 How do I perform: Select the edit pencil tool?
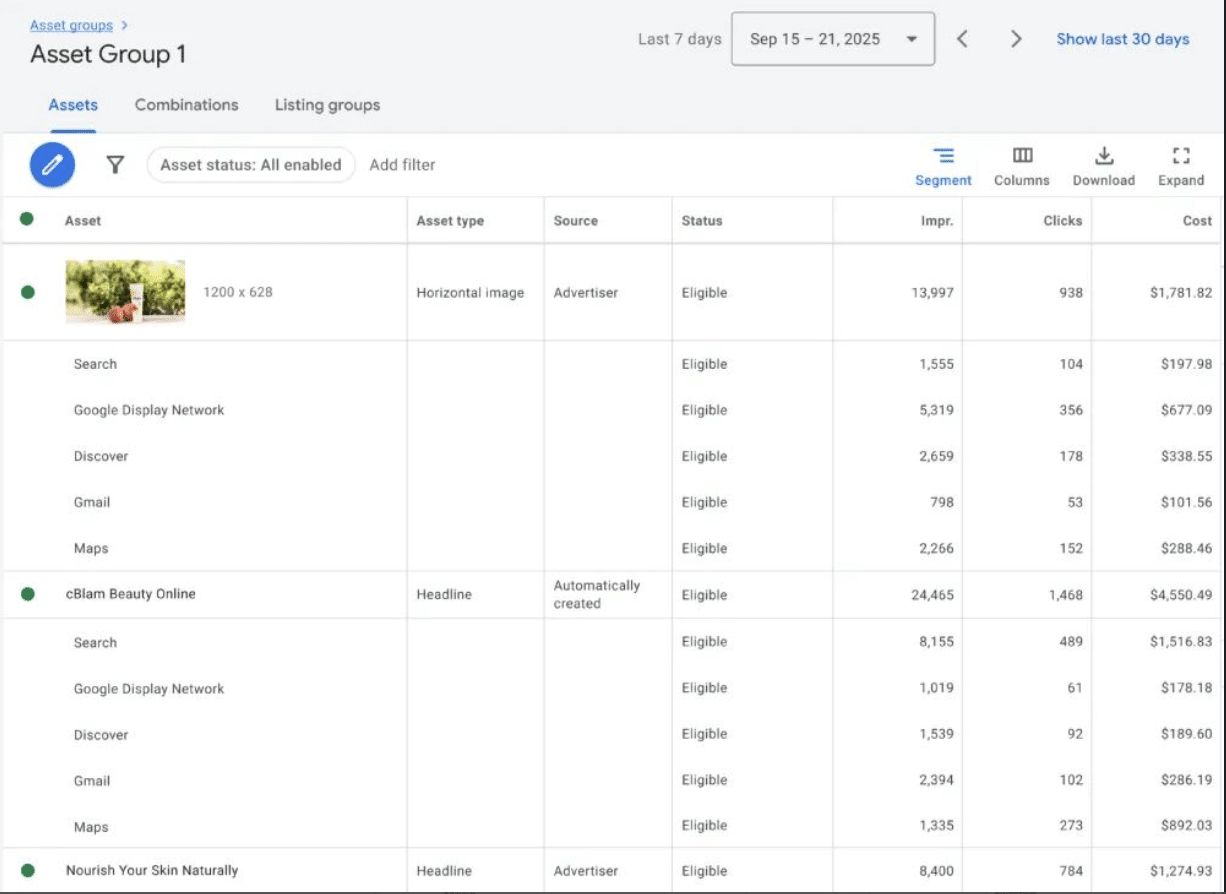pos(52,164)
